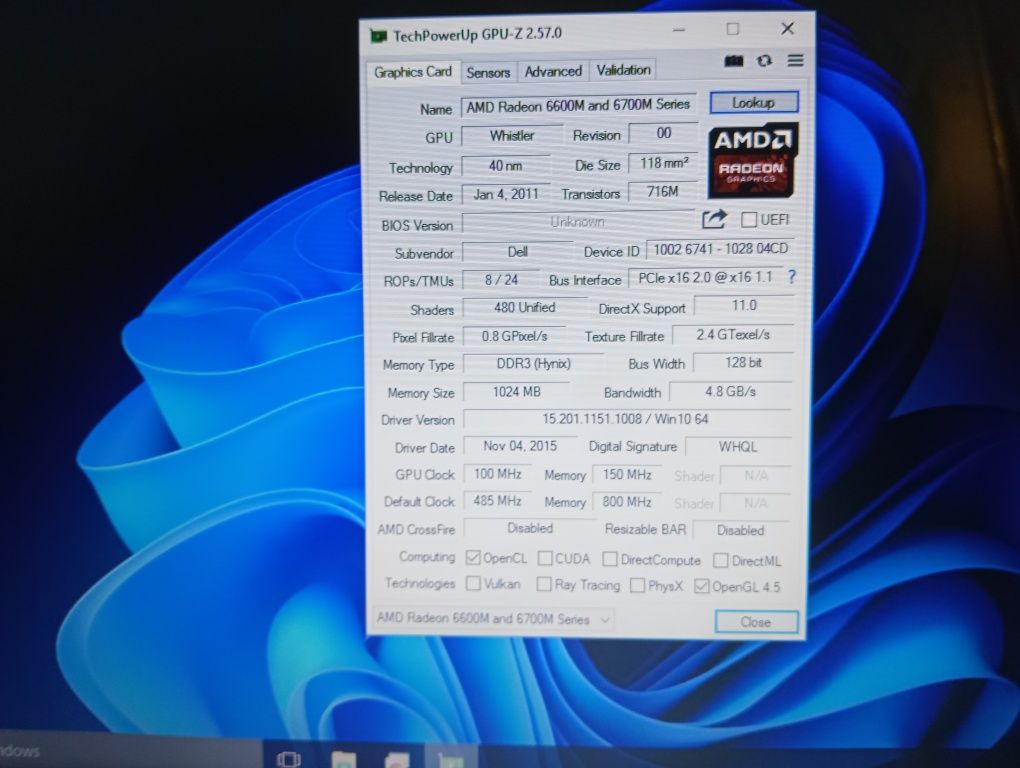1020x768 pixels.
Task: Click the GPU Clock value 100 MHz
Action: click(497, 474)
